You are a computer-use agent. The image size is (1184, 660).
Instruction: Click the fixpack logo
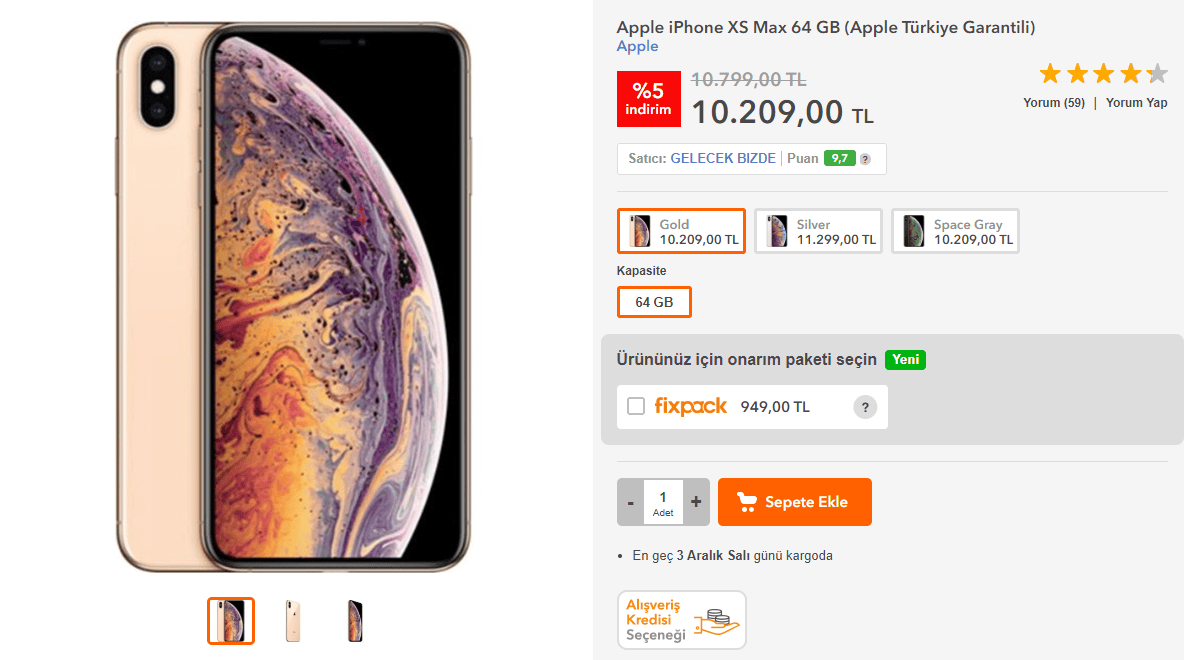[691, 407]
